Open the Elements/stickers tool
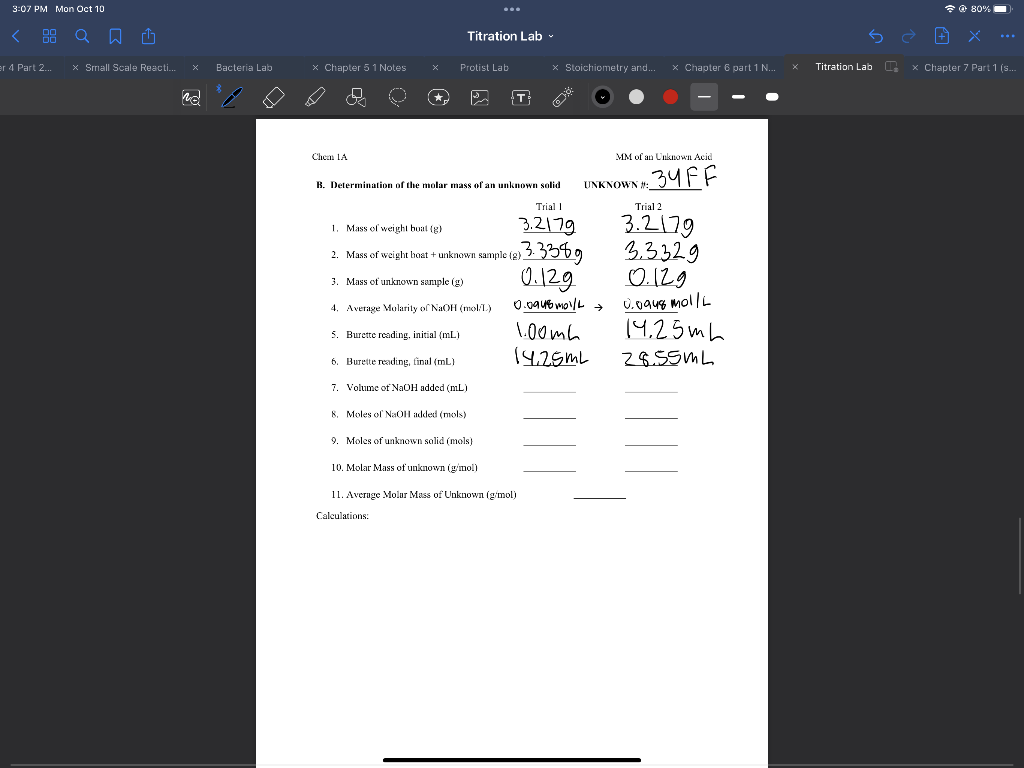The width and height of the screenshot is (1024, 768). (x=438, y=97)
